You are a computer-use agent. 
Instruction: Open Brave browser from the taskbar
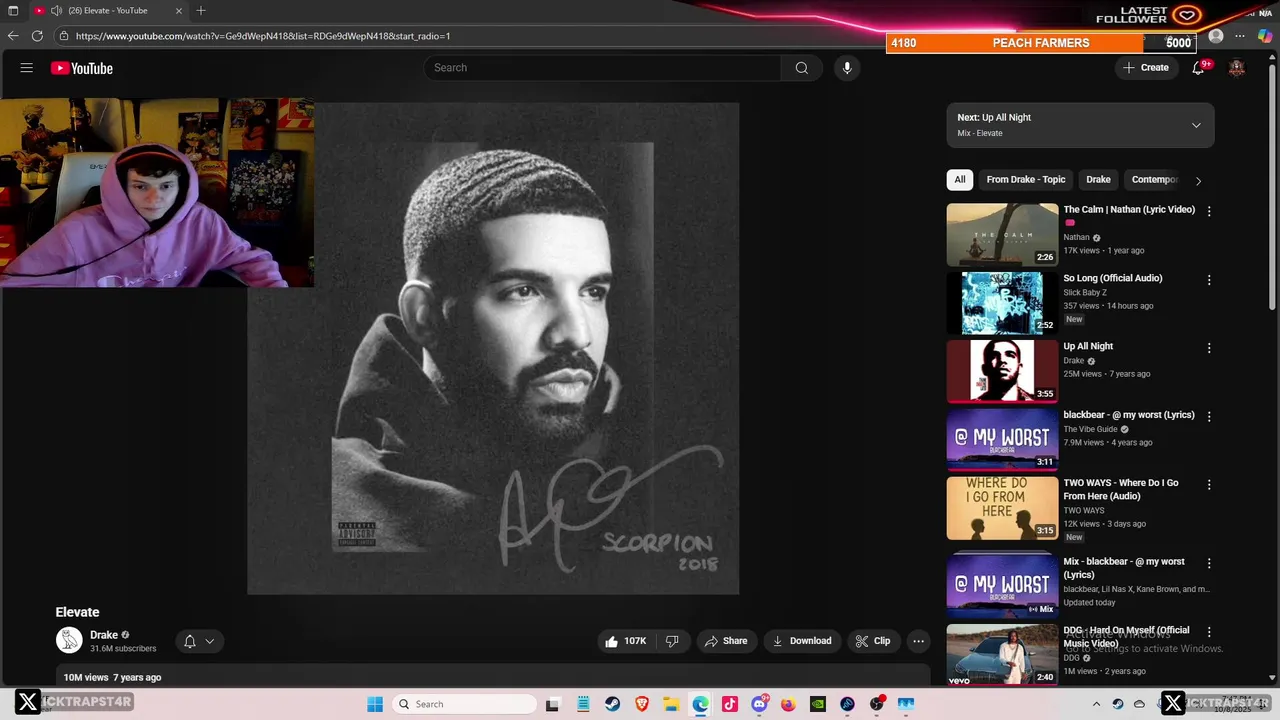(642, 704)
